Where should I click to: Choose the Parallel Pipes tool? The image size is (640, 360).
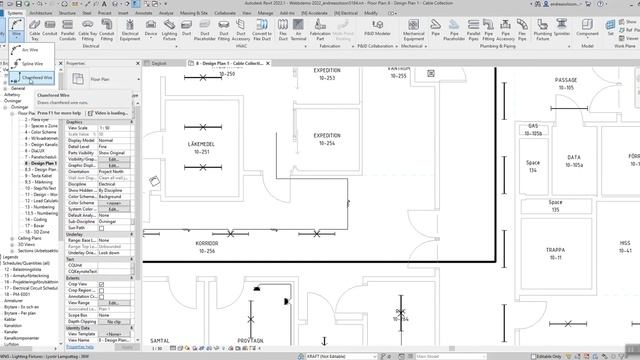473,30
